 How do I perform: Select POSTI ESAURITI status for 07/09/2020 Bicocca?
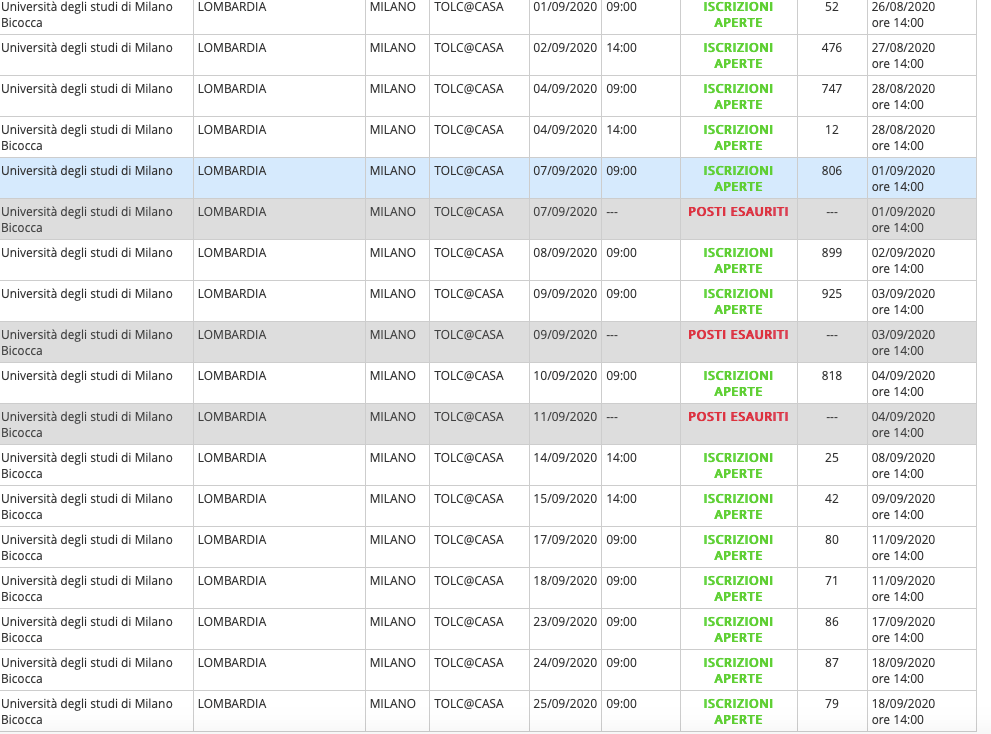pos(738,212)
